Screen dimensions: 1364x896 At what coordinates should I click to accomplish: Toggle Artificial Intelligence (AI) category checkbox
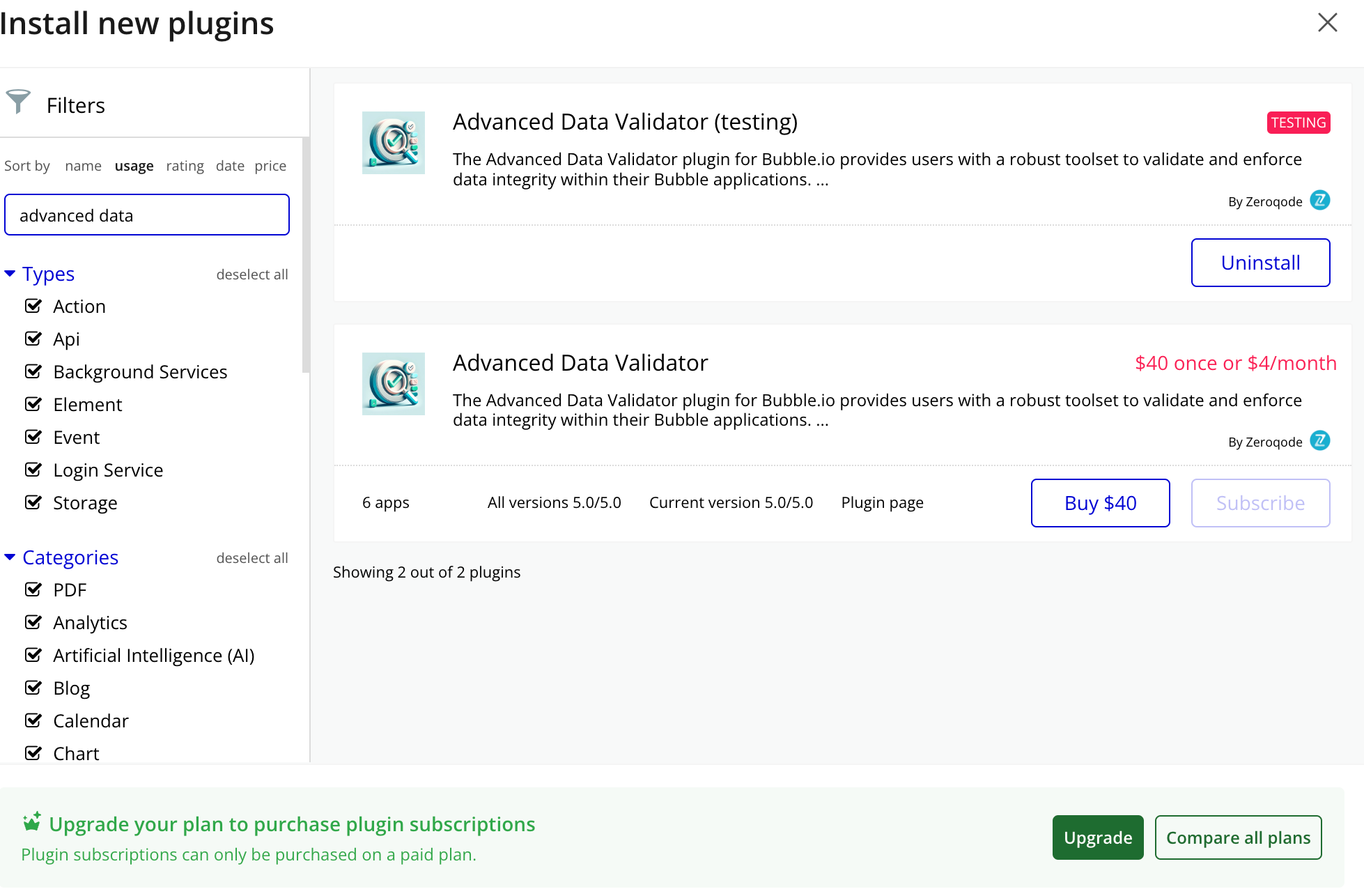(x=33, y=655)
